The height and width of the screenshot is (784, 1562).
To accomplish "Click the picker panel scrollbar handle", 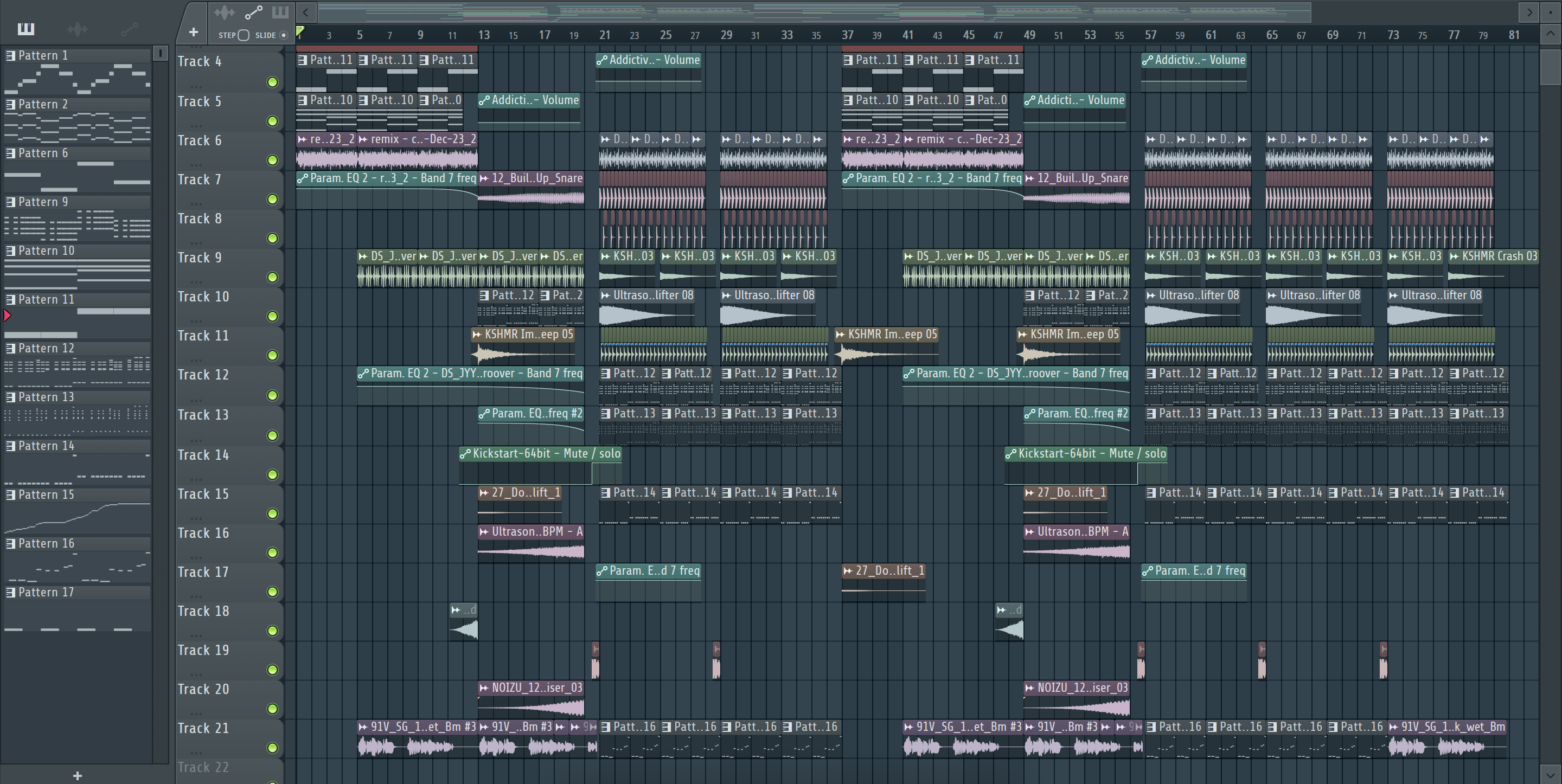I will 160,53.
